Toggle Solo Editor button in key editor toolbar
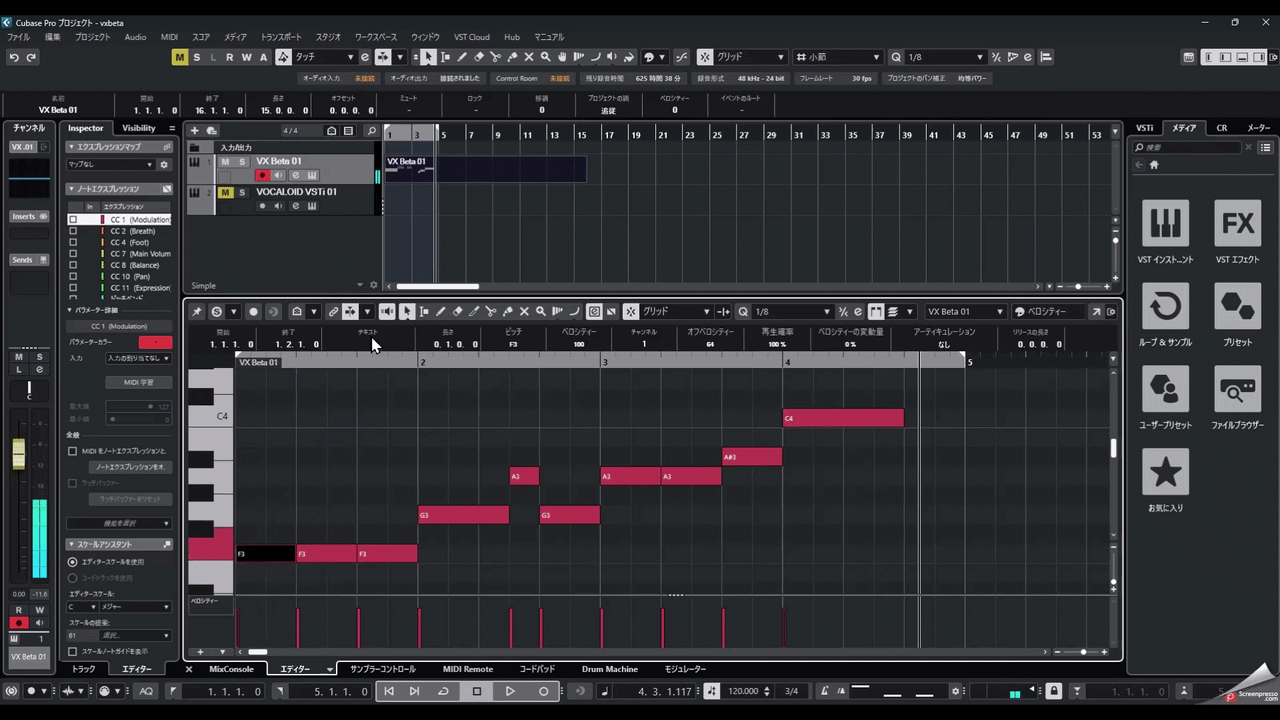This screenshot has width=1280, height=720. (216, 312)
